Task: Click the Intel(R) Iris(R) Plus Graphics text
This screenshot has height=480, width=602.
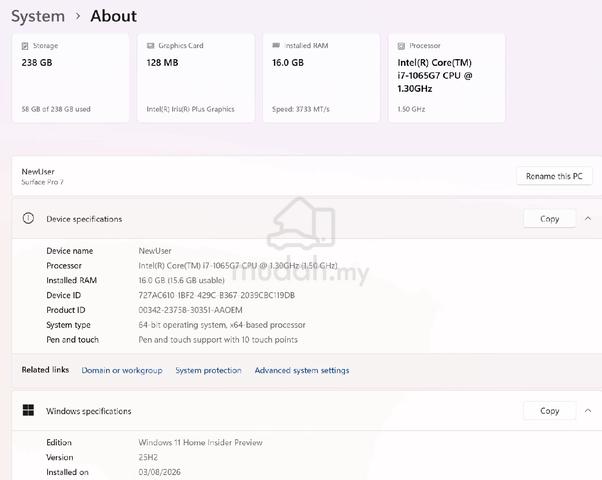Action: click(x=190, y=109)
